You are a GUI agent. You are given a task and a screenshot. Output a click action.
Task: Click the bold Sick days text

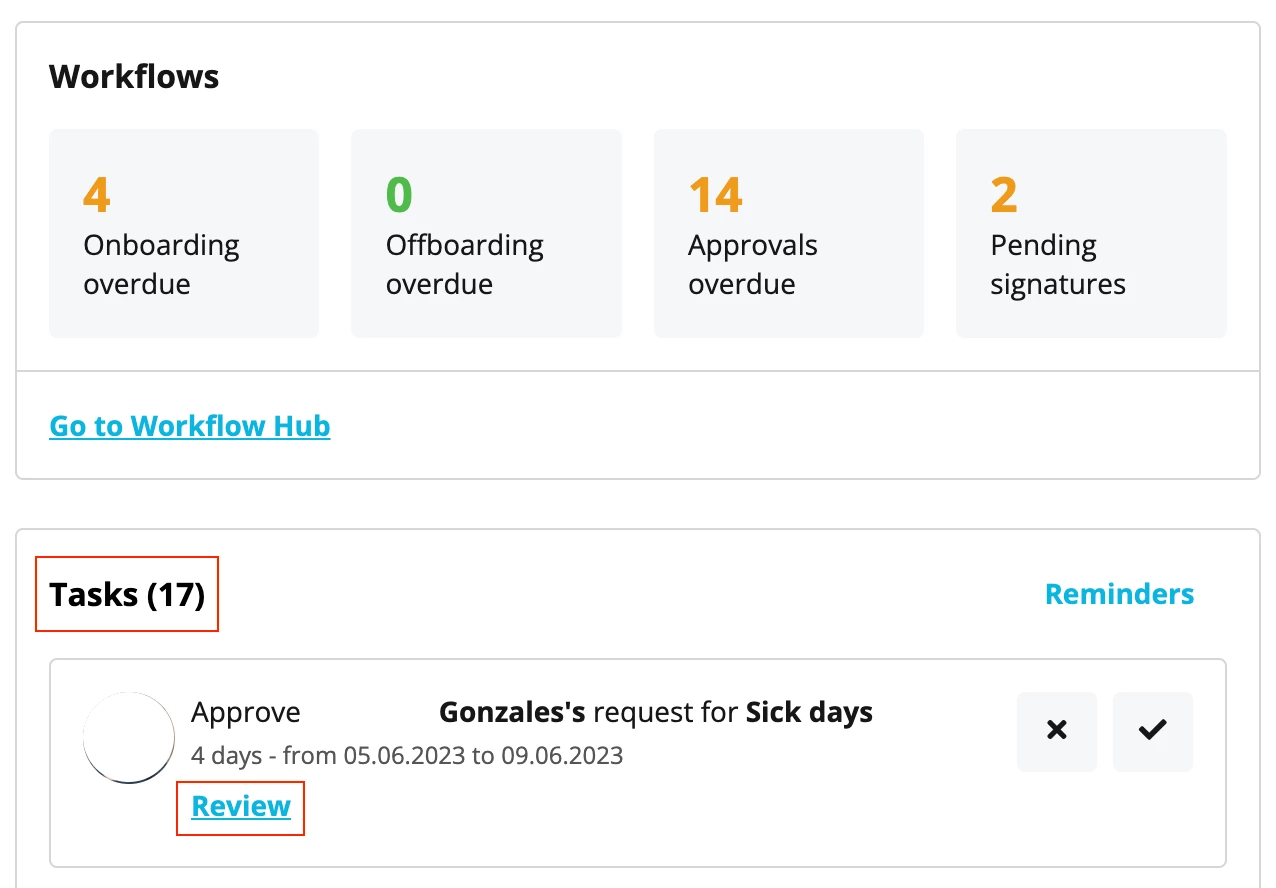tap(809, 713)
